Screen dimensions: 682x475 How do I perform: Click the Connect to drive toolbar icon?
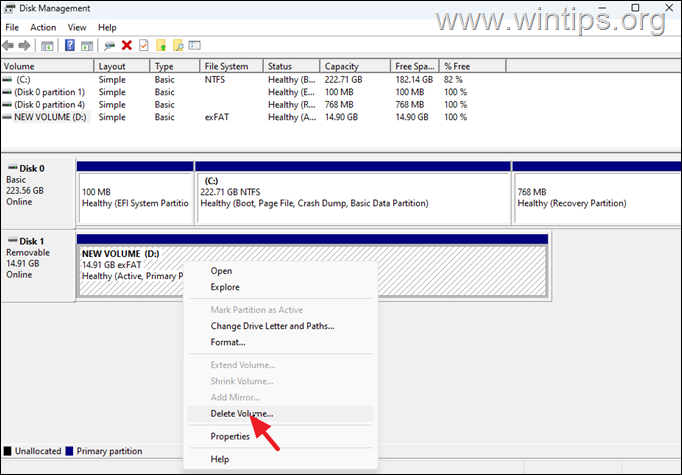pos(109,45)
